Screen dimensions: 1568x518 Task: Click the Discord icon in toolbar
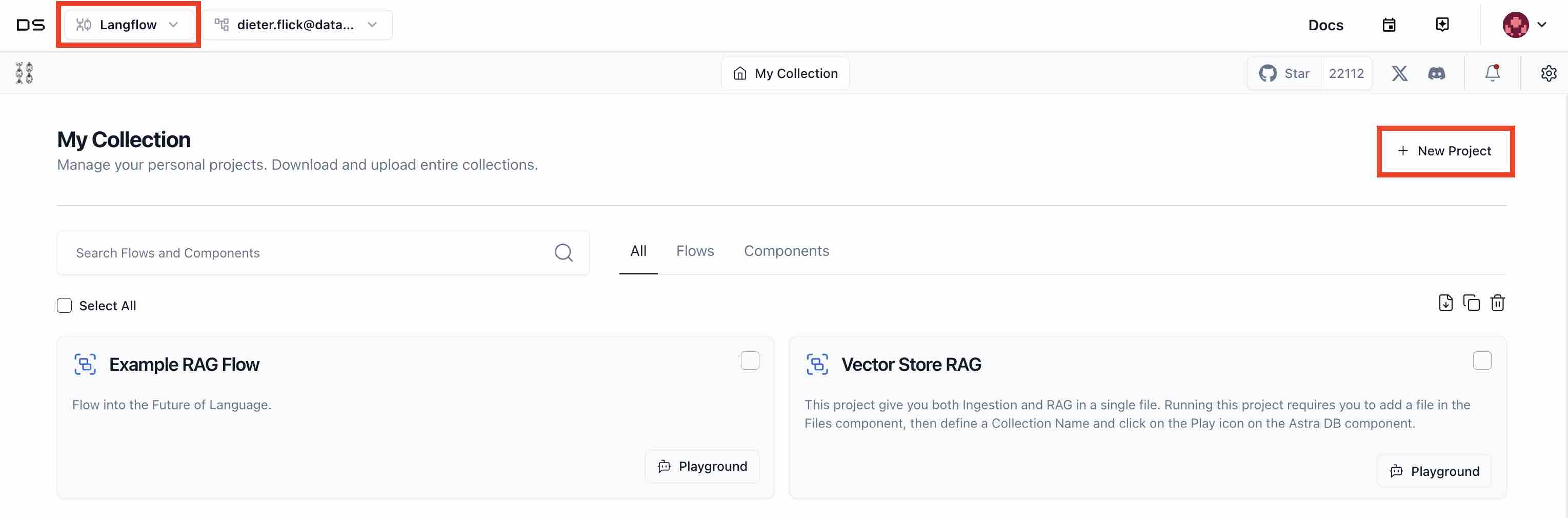click(x=1437, y=73)
